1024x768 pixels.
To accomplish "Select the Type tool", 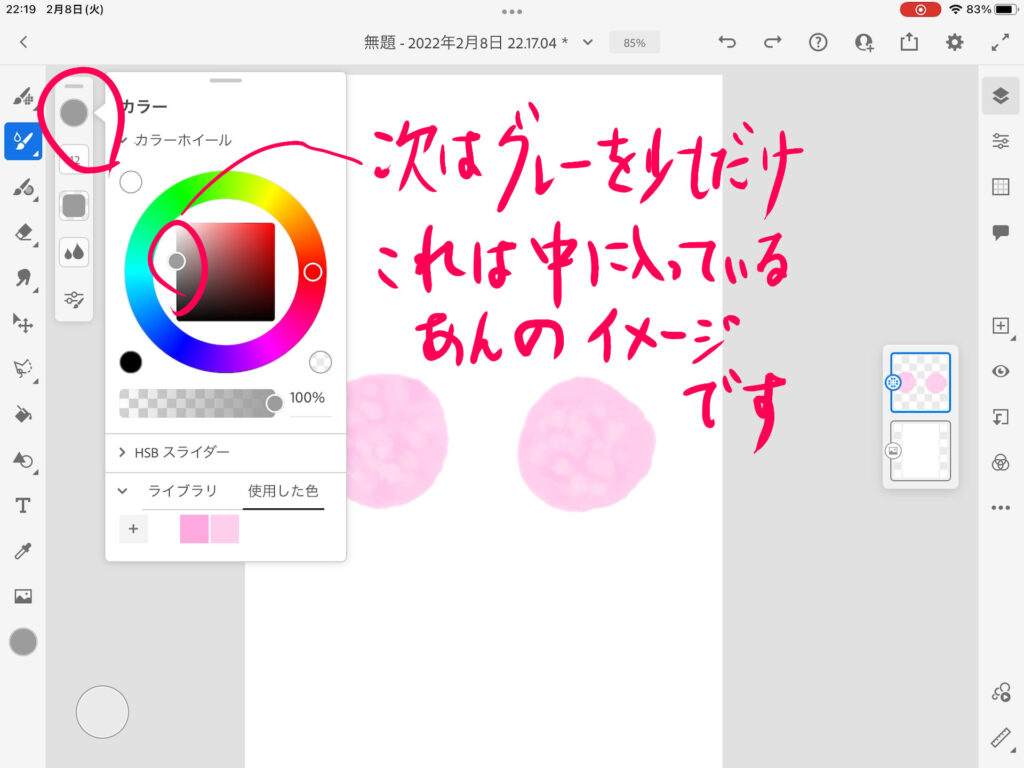I will click(22, 505).
